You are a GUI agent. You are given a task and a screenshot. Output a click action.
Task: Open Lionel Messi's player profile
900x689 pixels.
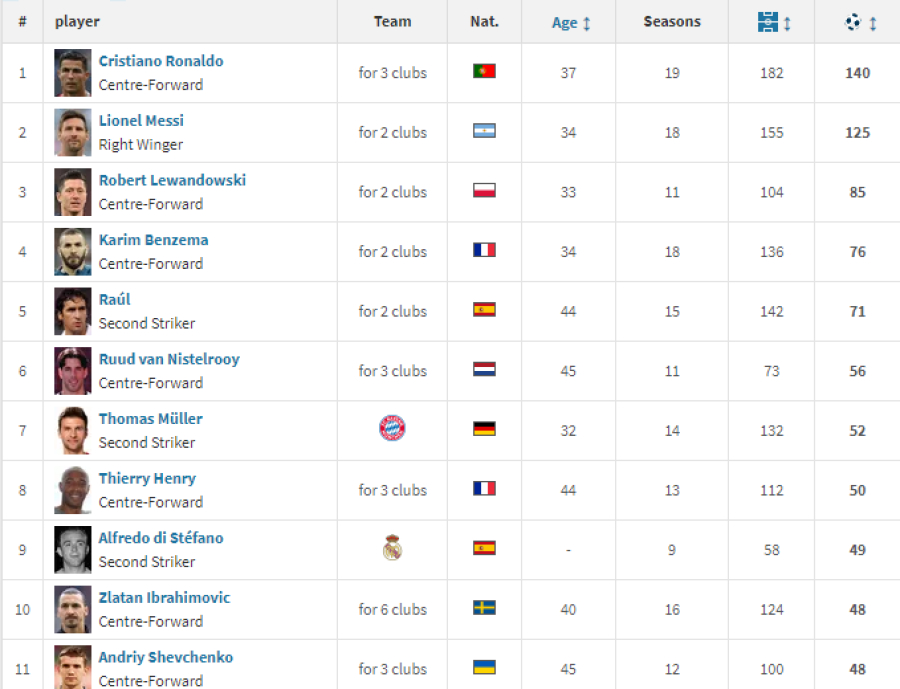pyautogui.click(x=141, y=121)
